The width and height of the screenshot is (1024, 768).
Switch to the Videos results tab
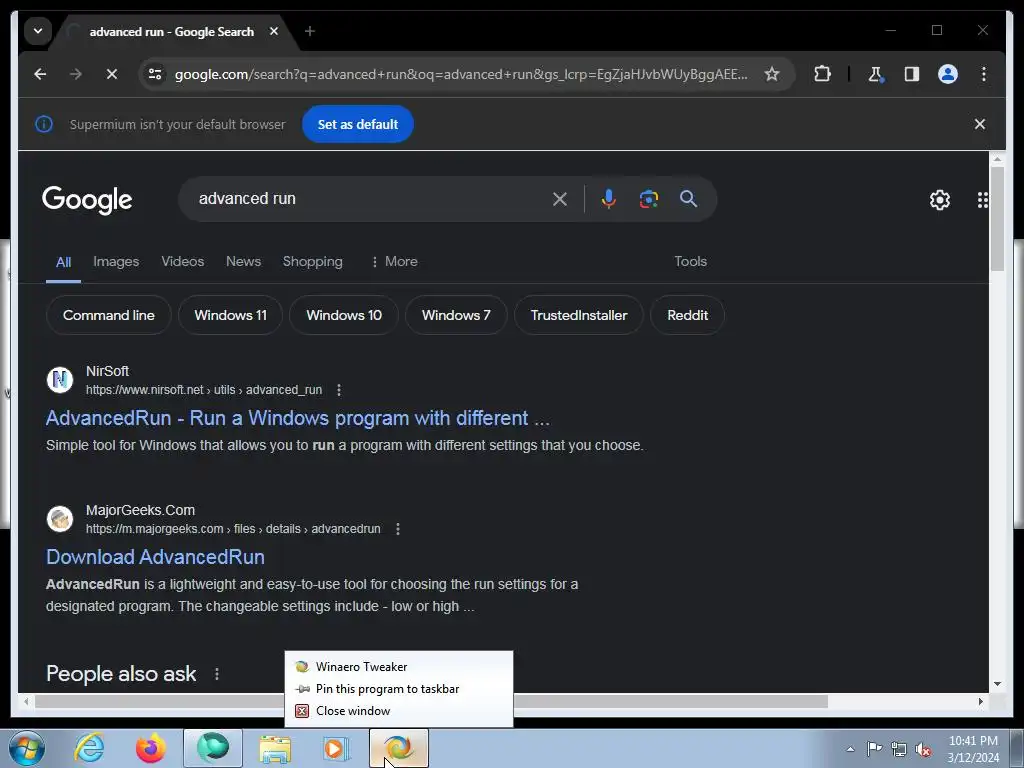pyautogui.click(x=183, y=262)
